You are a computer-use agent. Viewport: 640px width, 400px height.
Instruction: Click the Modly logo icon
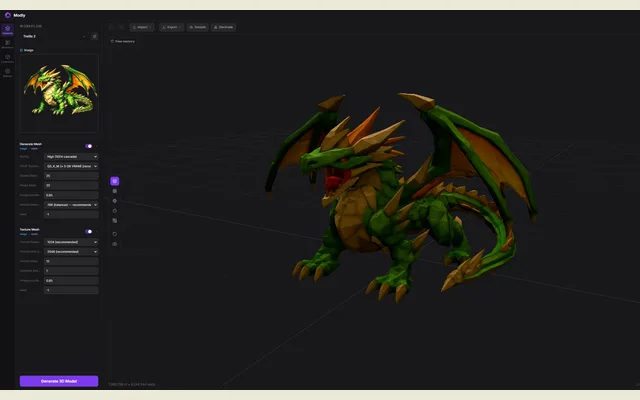[x=8, y=15]
